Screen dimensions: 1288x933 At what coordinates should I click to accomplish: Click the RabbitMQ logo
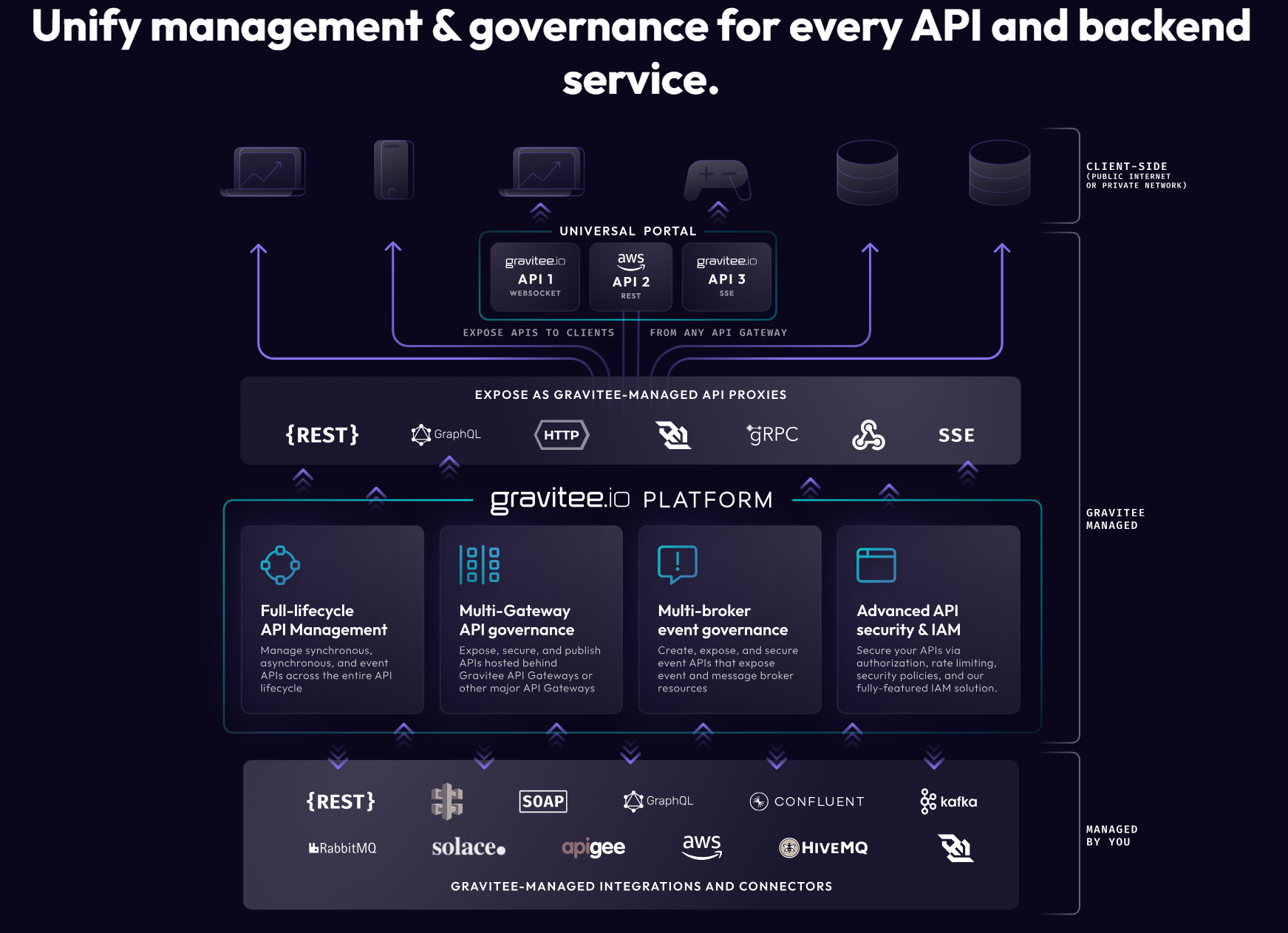(342, 848)
